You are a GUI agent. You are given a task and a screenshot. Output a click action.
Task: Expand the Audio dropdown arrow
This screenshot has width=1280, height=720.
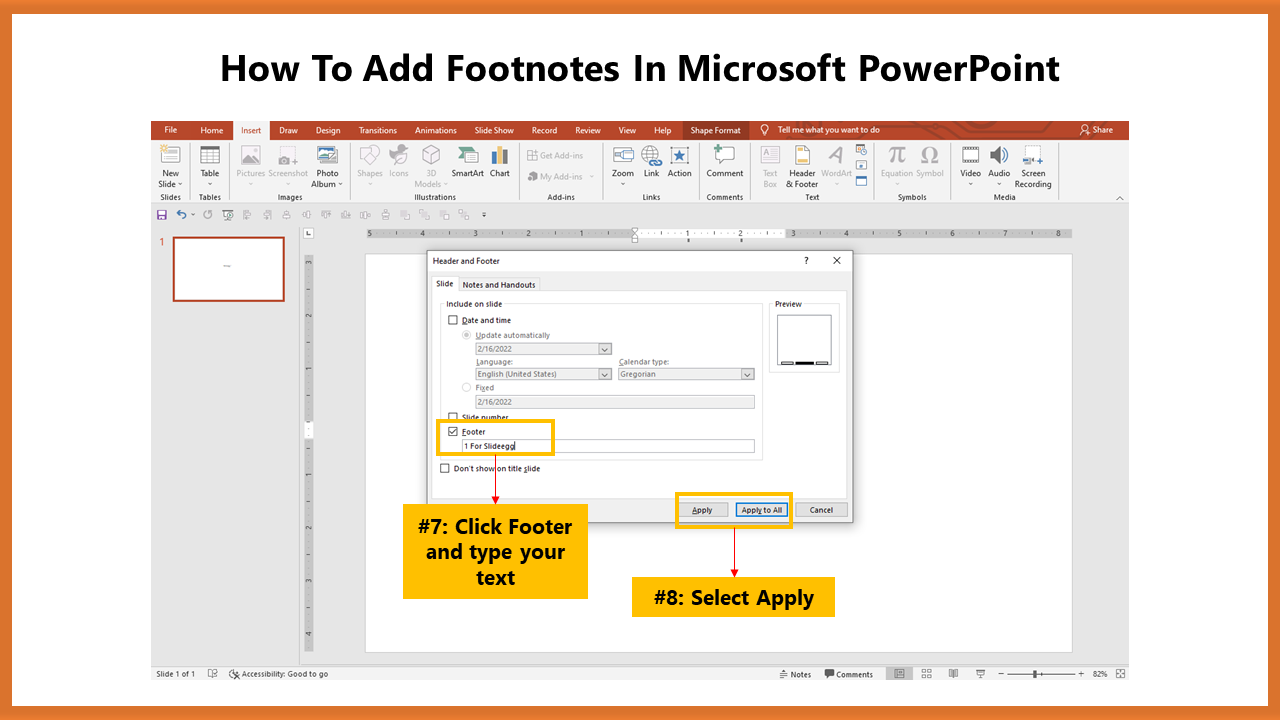click(999, 184)
